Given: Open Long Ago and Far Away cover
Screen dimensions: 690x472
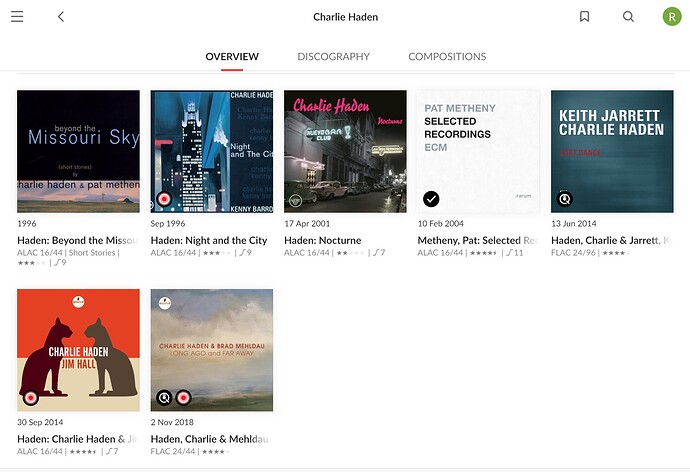Looking at the screenshot, I should coord(212,350).
